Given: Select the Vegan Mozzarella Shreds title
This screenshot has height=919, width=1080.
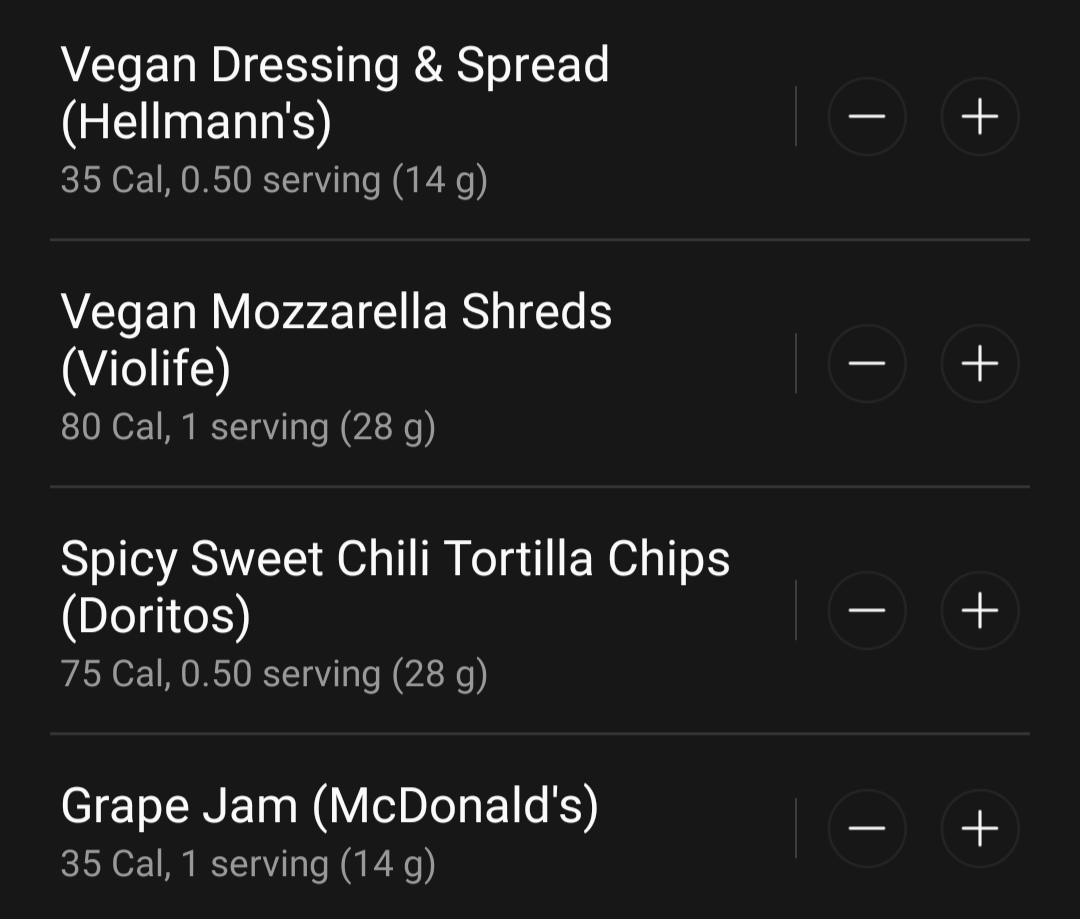Looking at the screenshot, I should 336,312.
